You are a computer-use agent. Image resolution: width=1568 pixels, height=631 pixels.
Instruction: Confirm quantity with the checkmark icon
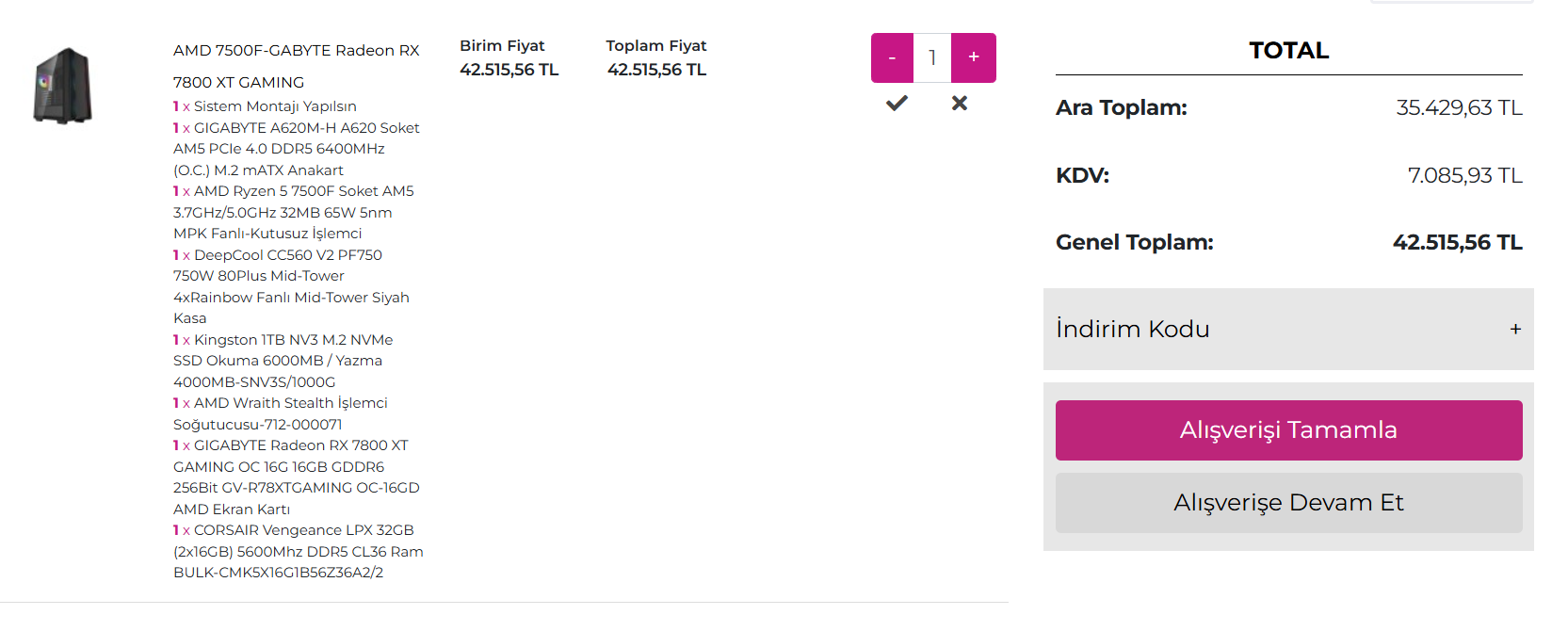coord(897,103)
